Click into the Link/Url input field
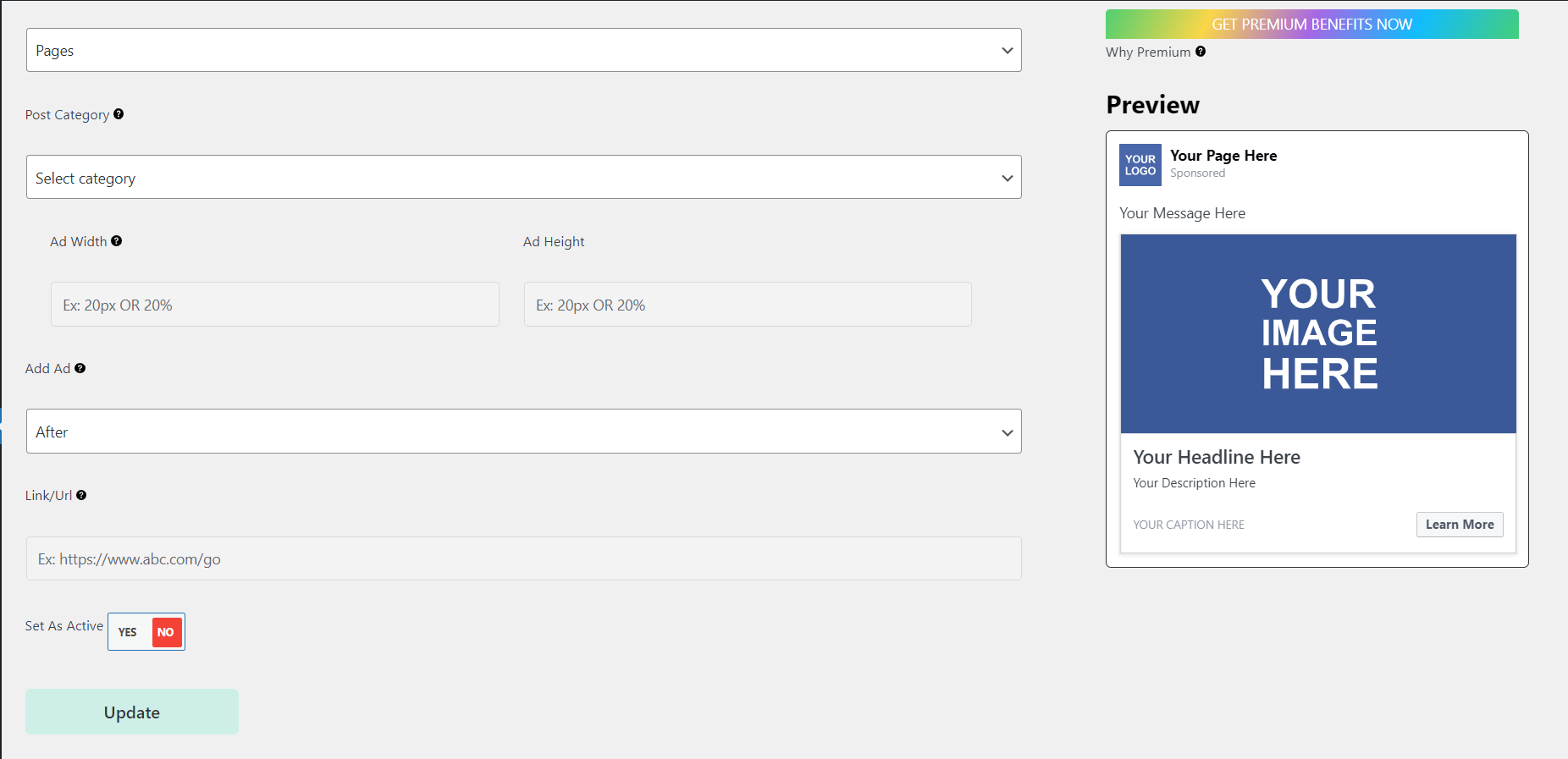This screenshot has height=759, width=1568. point(524,558)
